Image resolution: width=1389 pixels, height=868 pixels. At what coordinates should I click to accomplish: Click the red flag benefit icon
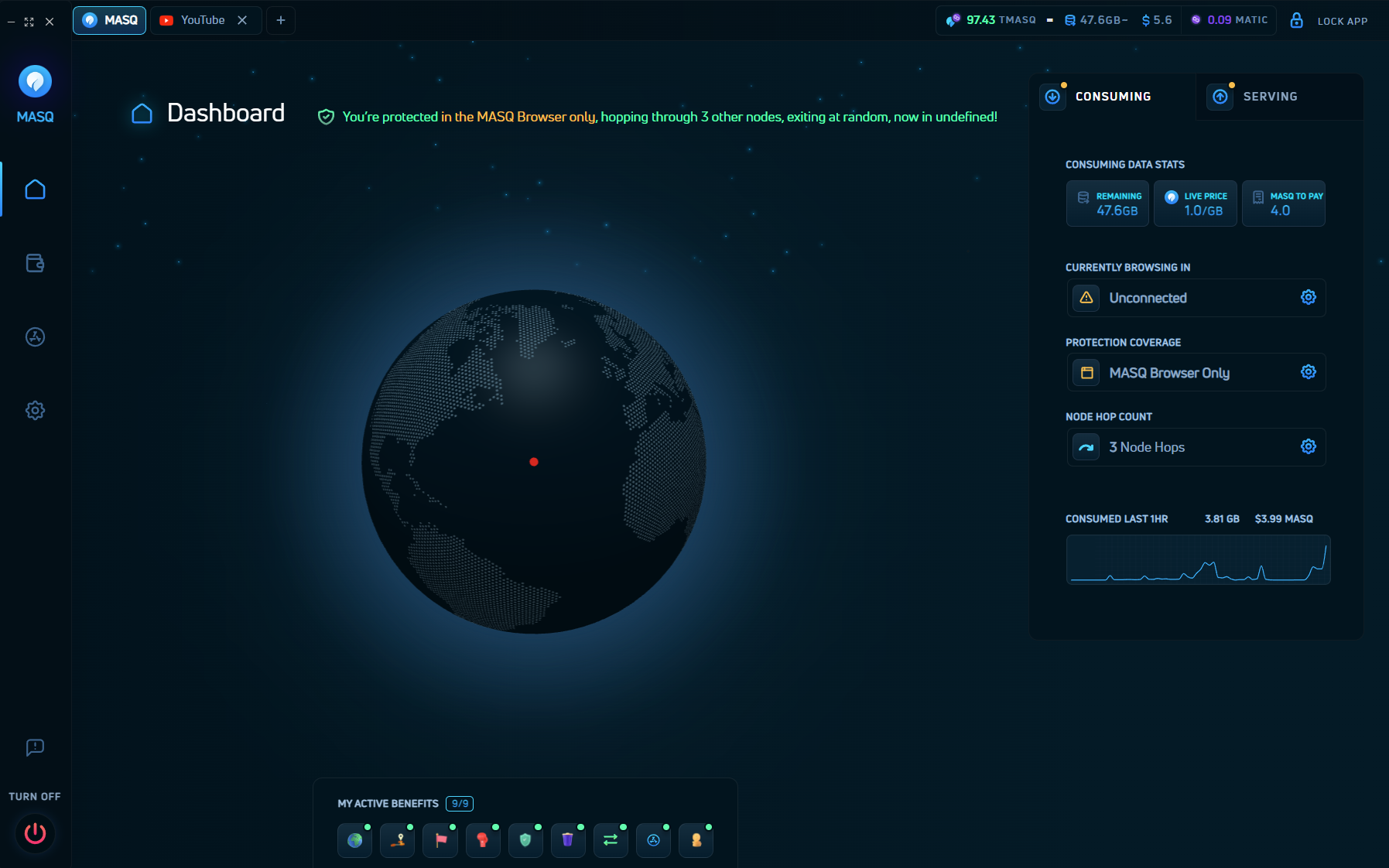[440, 840]
